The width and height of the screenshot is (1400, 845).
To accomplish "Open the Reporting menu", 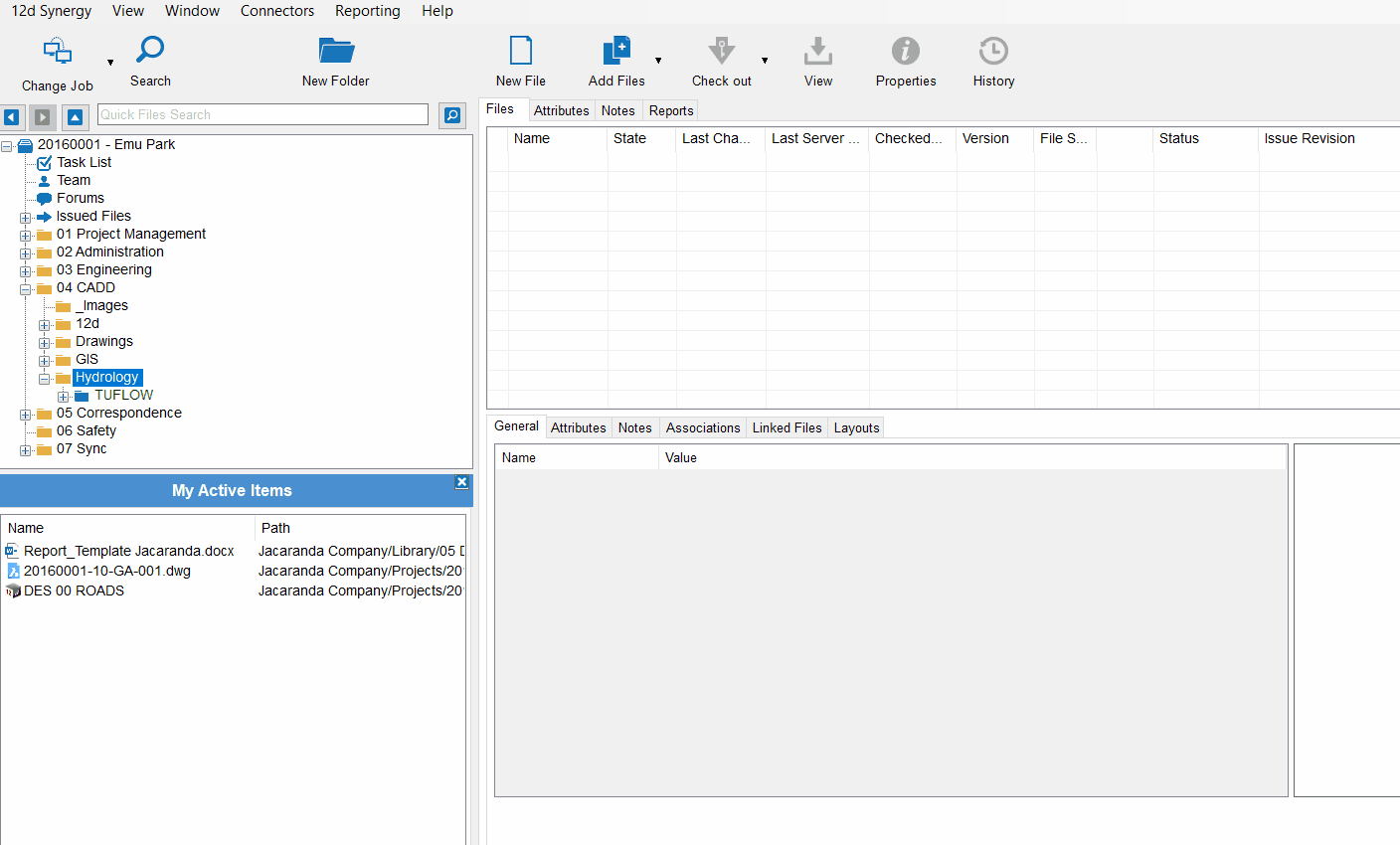I will (367, 11).
